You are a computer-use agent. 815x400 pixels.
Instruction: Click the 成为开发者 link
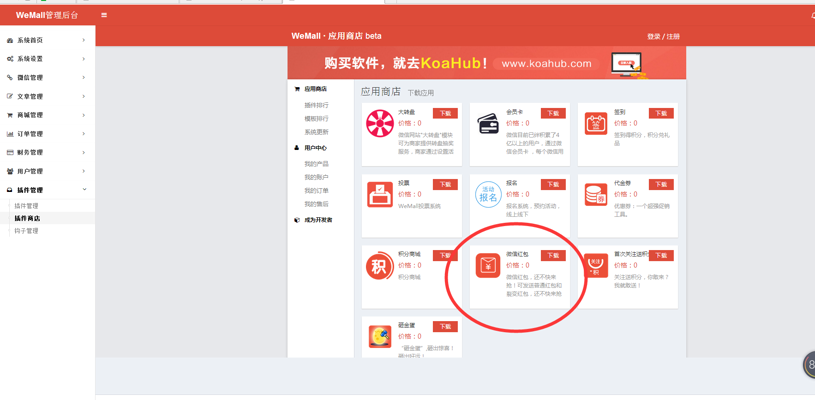[x=318, y=220]
